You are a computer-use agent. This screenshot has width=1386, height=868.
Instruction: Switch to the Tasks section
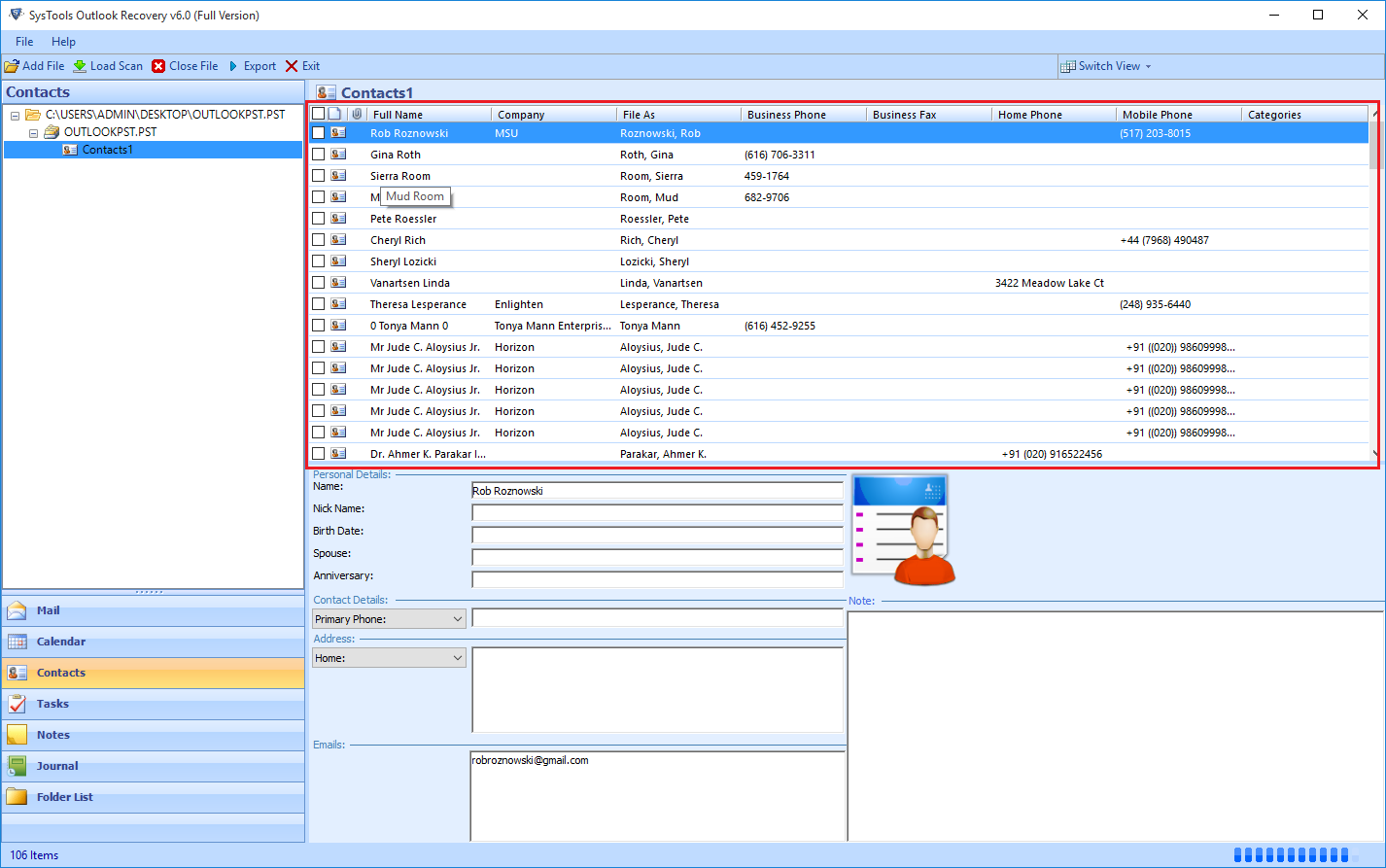pyautogui.click(x=153, y=704)
